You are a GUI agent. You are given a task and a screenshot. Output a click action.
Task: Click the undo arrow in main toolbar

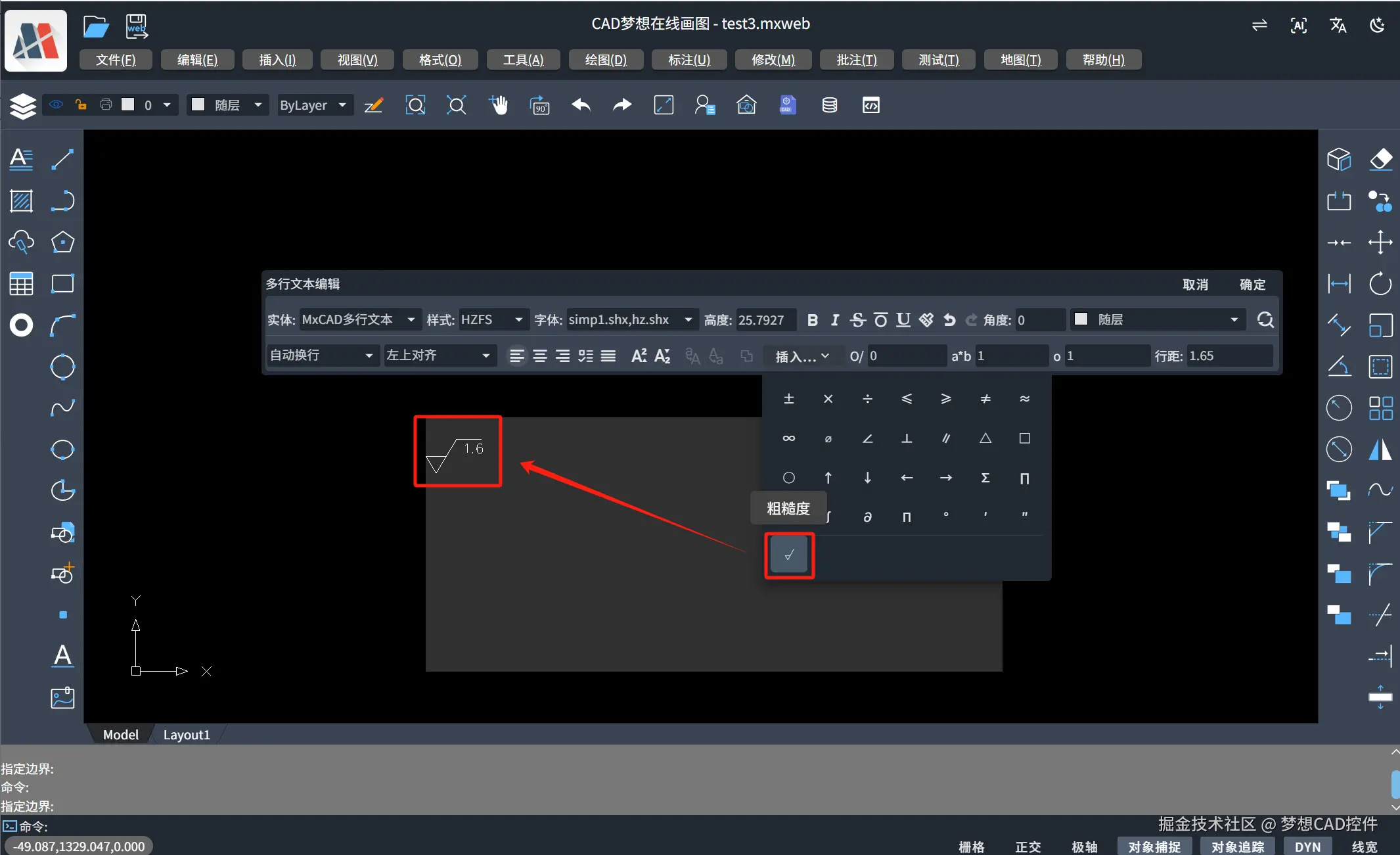pyautogui.click(x=581, y=105)
